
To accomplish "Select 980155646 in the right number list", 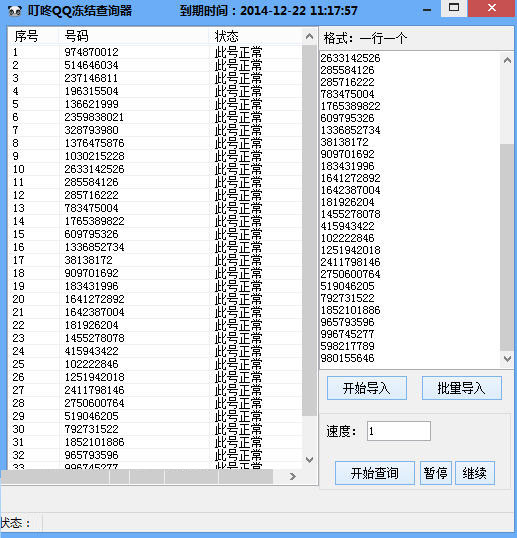I will pyautogui.click(x=347, y=358).
